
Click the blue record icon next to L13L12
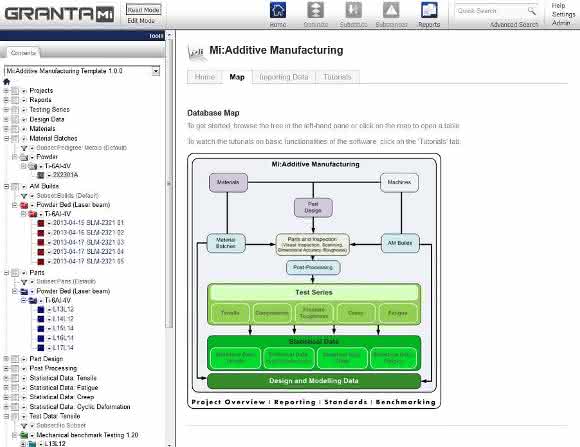click(41, 310)
